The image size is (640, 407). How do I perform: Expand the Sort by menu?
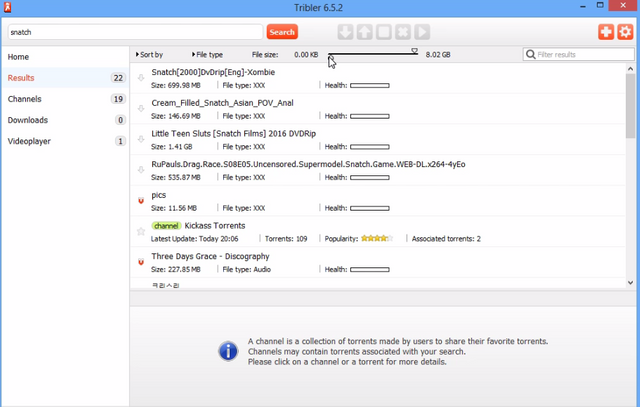[149, 54]
